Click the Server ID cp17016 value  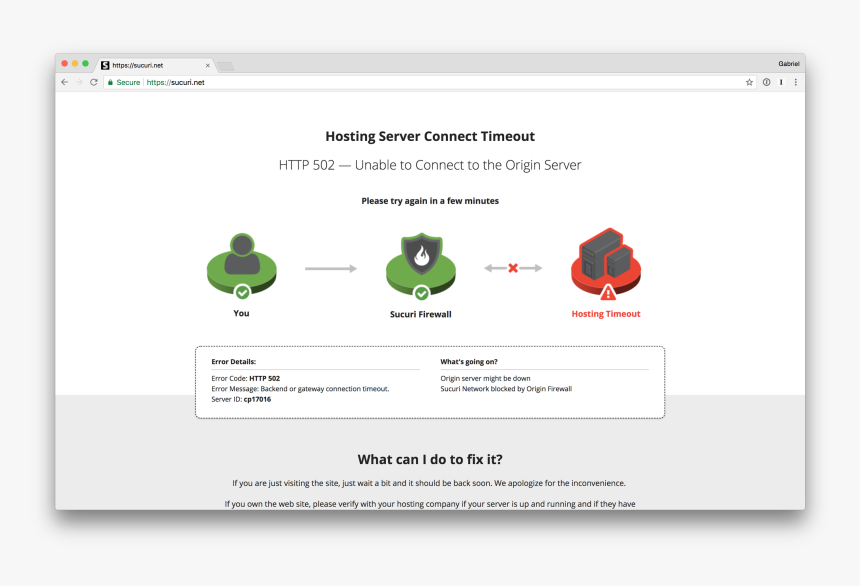[x=257, y=399]
